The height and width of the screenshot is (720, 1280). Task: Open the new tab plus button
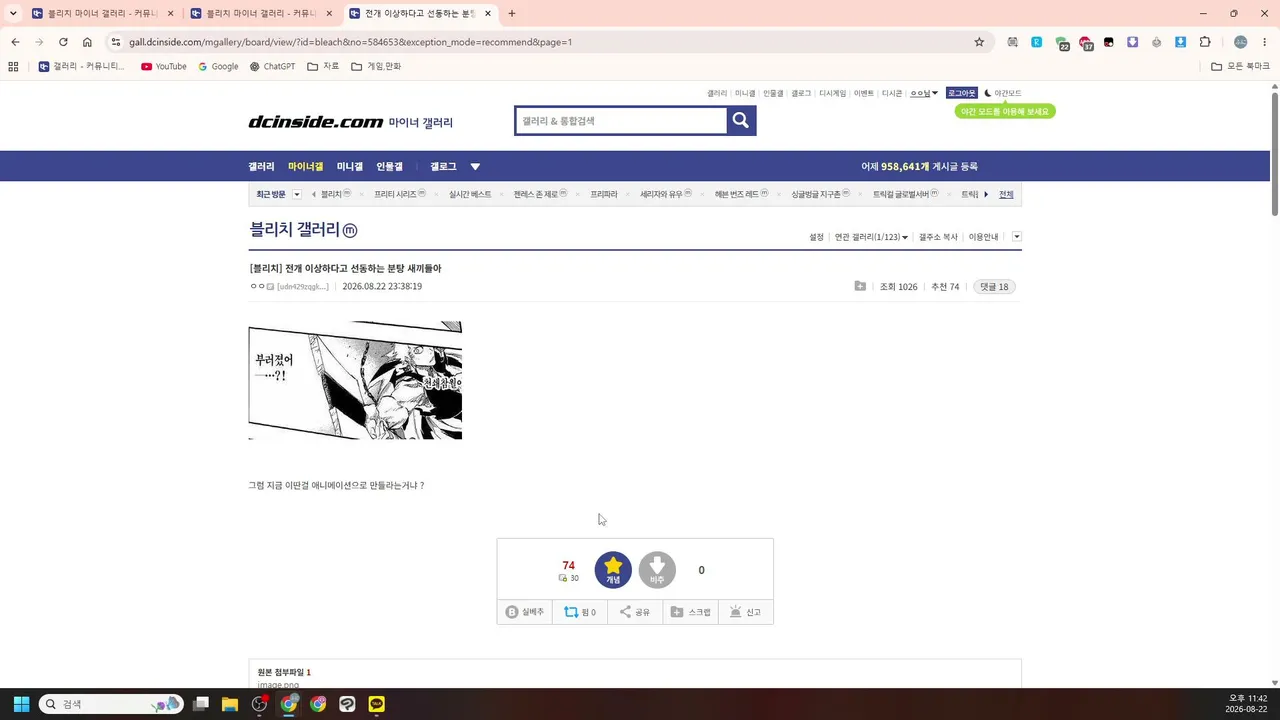tap(512, 14)
